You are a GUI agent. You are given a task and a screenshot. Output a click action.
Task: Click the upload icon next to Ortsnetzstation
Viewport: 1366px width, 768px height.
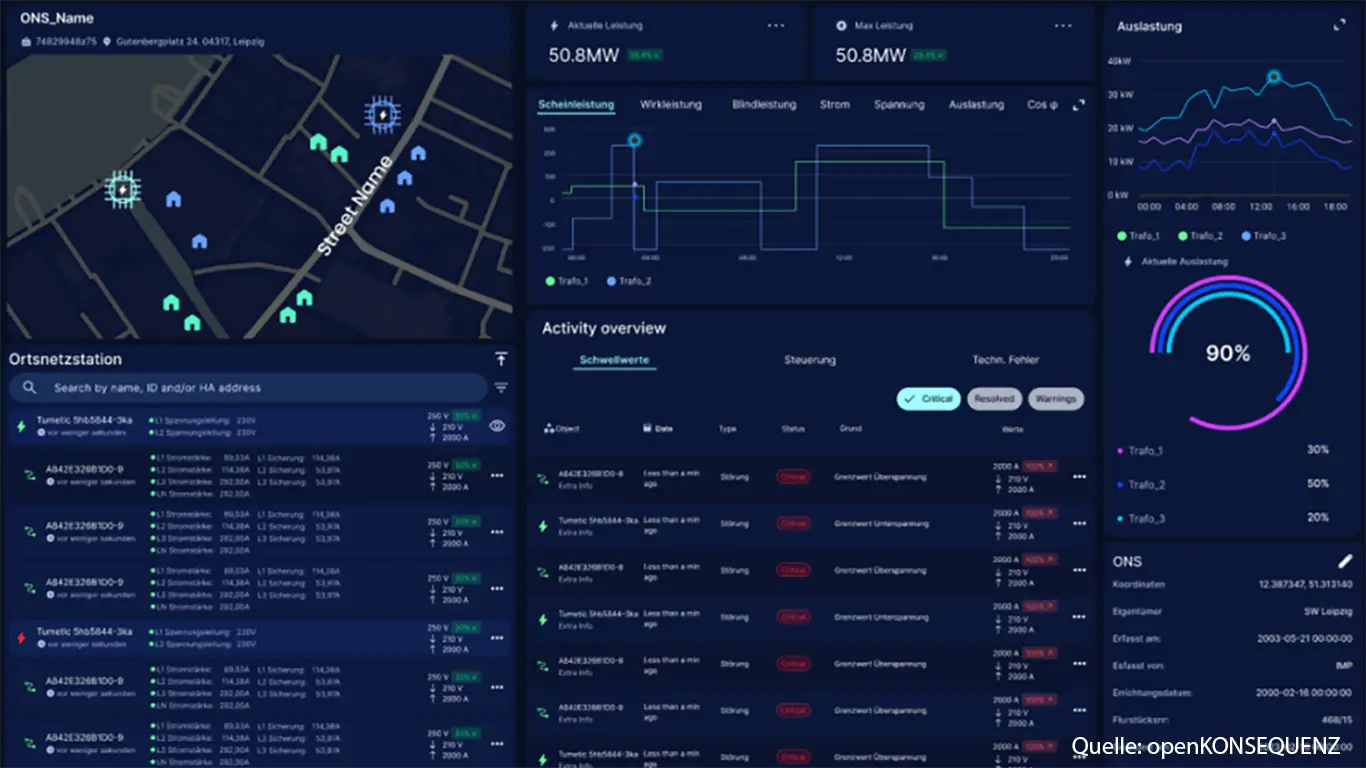click(501, 359)
